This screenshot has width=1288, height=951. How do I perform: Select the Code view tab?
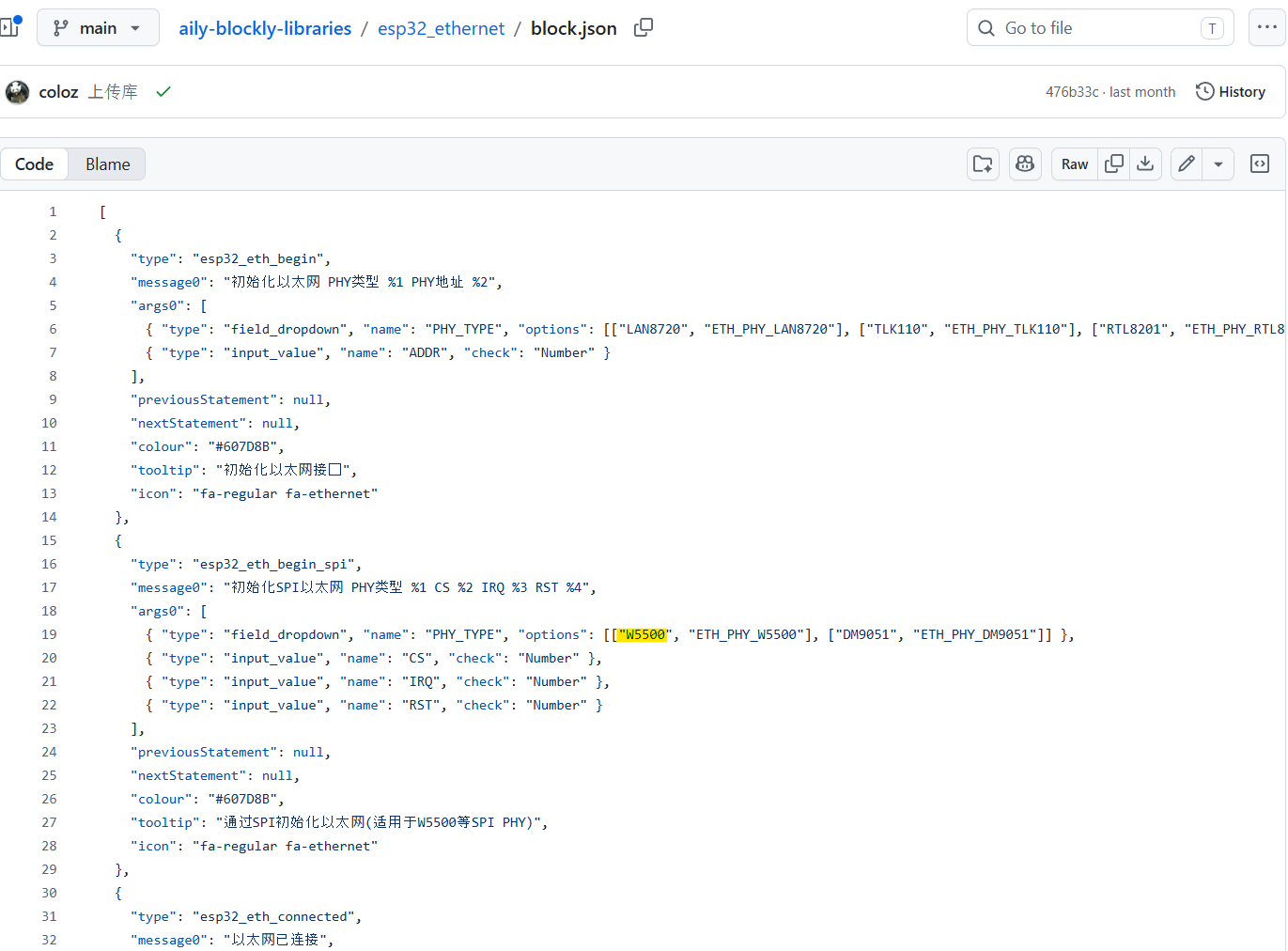35,164
